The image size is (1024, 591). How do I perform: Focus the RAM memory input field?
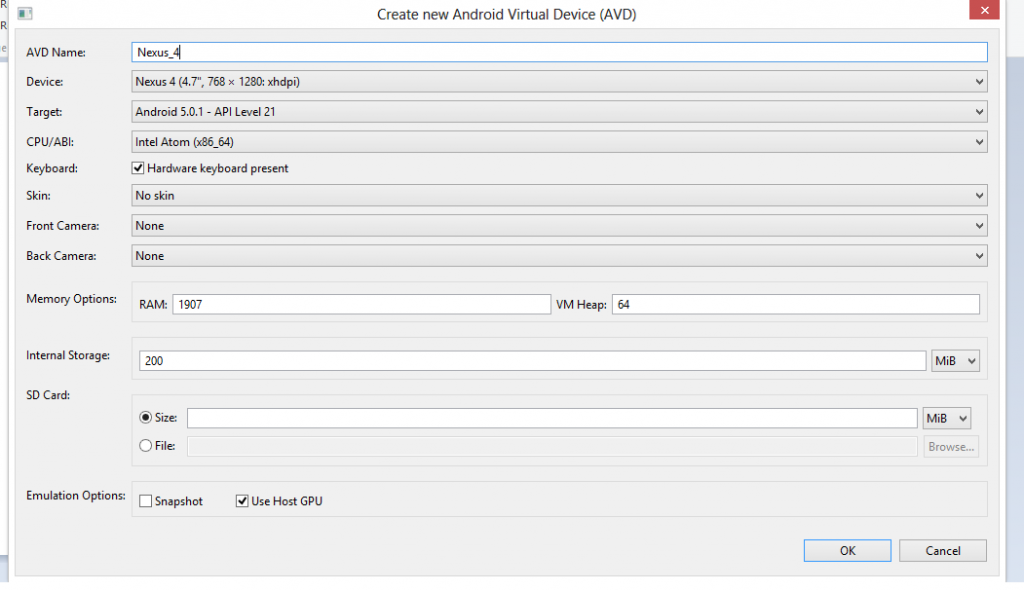[361, 304]
